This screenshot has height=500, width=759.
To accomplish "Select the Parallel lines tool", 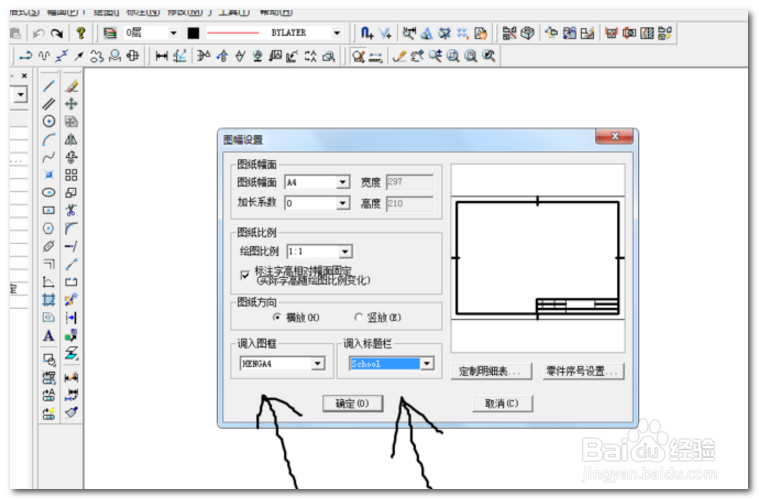I will (x=48, y=104).
